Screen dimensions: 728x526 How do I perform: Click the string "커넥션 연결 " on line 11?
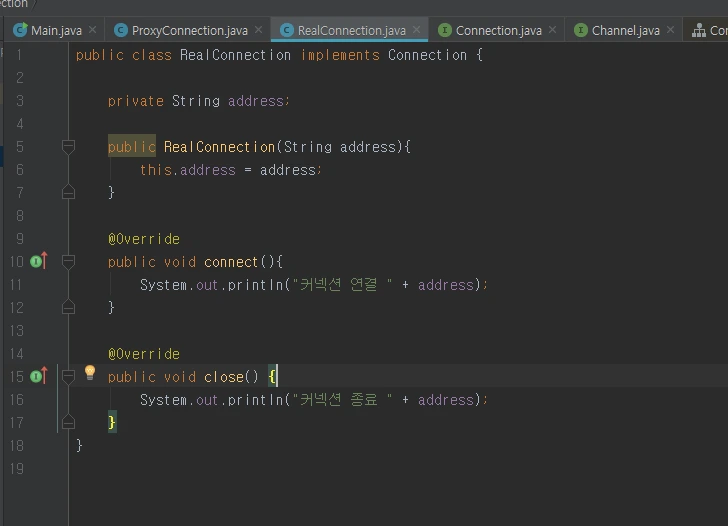(342, 284)
